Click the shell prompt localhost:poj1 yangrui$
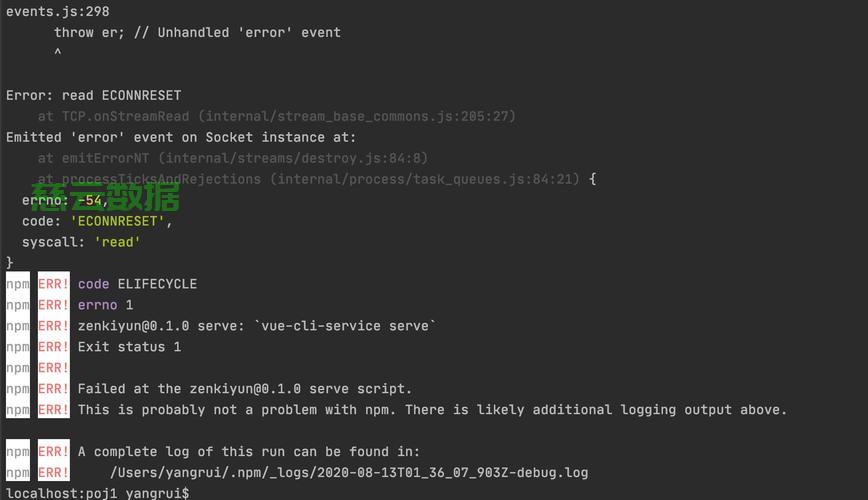Screen dimensions: 868x500 [x=97, y=493]
